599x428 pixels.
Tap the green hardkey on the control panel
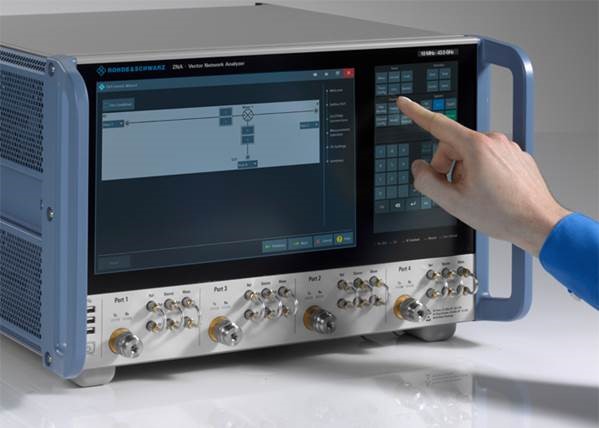click(x=451, y=115)
